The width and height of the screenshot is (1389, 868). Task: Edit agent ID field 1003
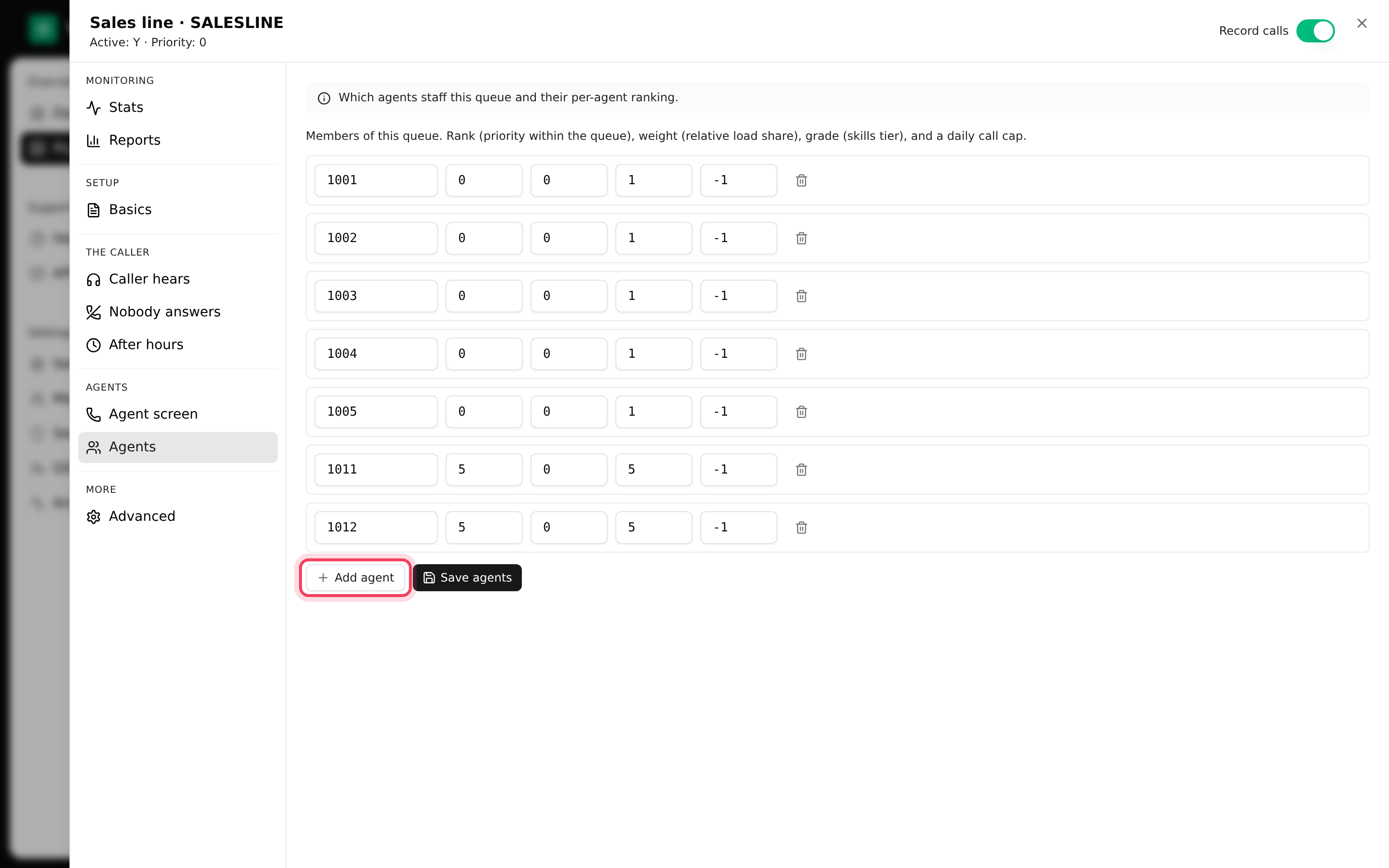point(376,296)
